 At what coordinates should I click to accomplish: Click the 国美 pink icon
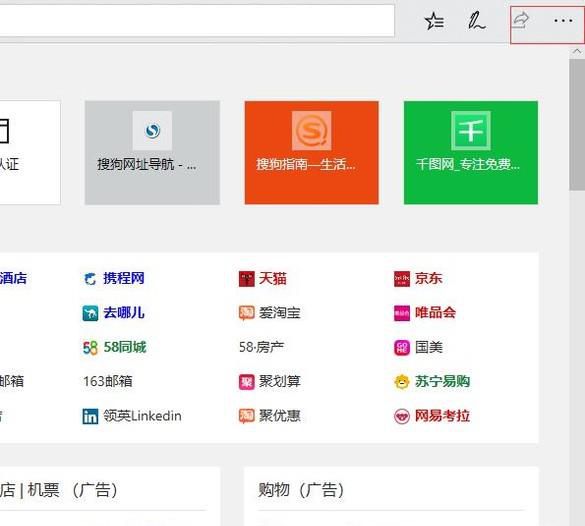[402, 348]
